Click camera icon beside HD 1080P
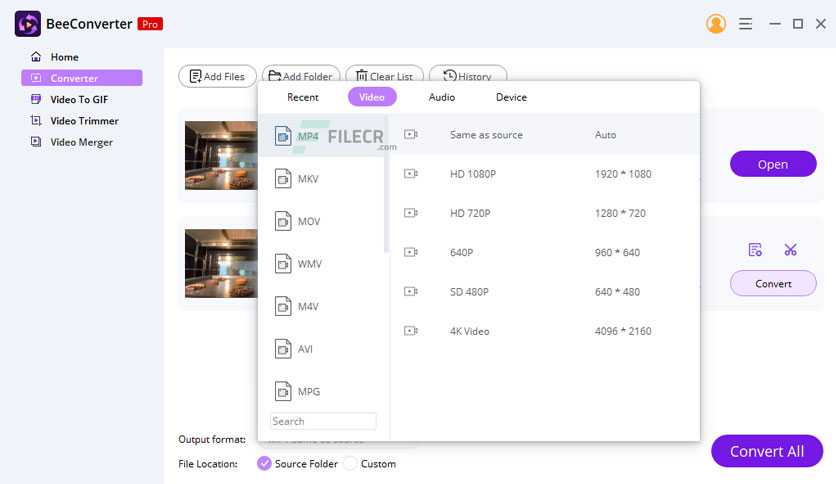The height and width of the screenshot is (484, 836). (x=411, y=174)
